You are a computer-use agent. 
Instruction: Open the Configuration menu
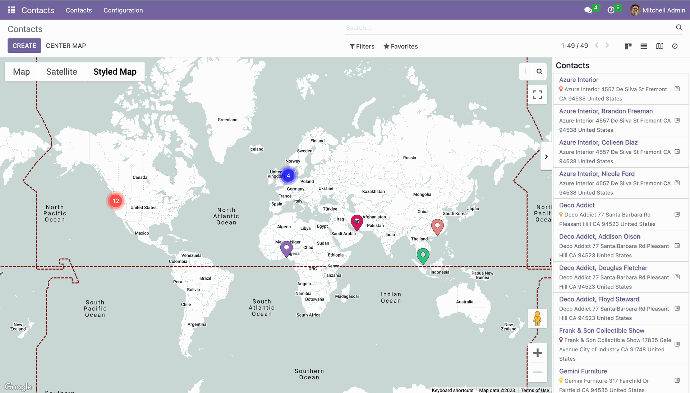(x=123, y=10)
